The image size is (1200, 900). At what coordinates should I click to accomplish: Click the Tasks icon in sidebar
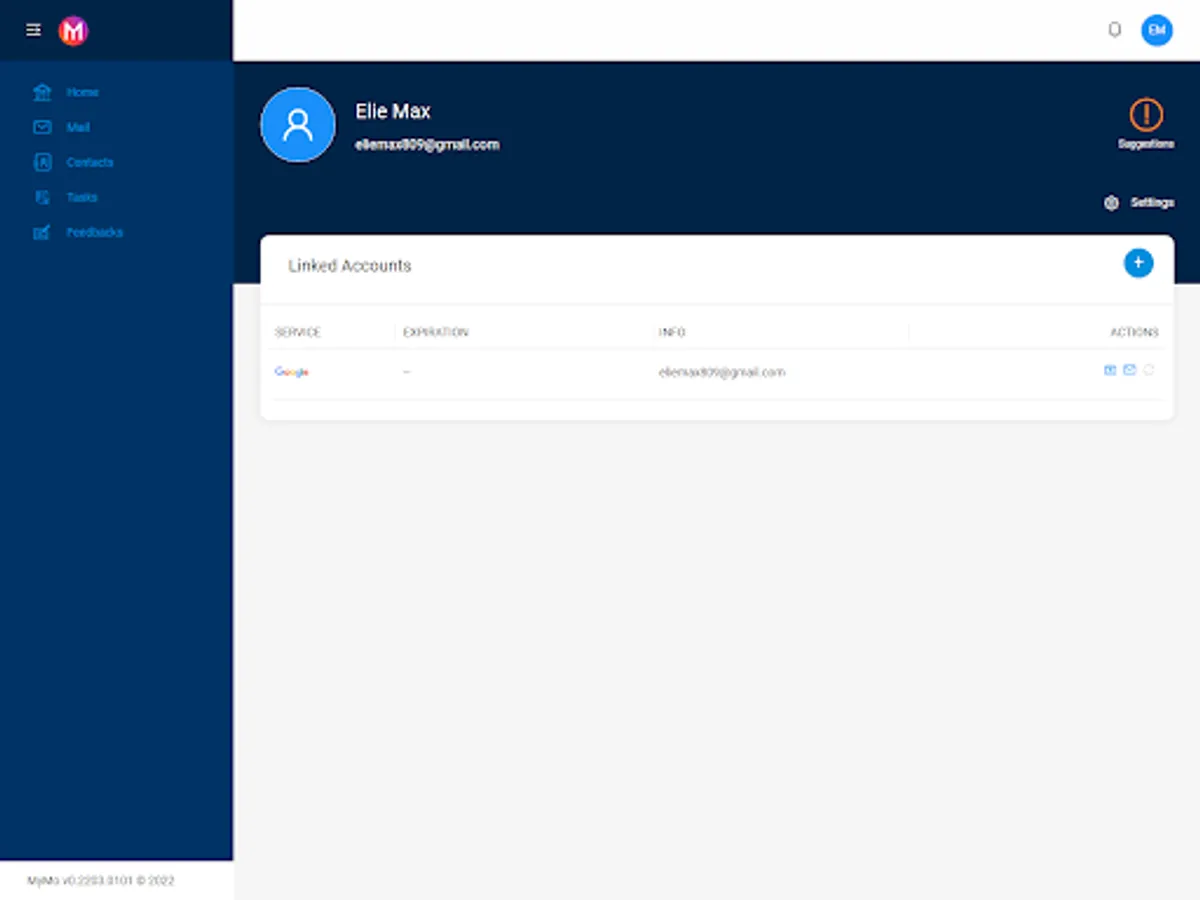(x=42, y=197)
